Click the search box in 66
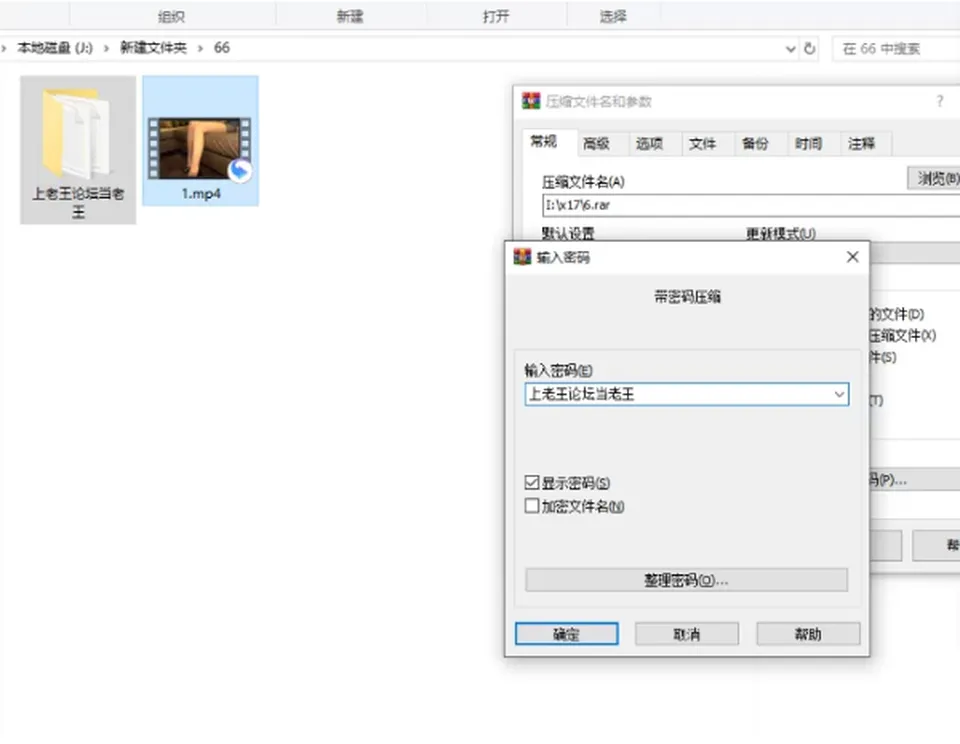Image resolution: width=960 pixels, height=744 pixels. click(x=896, y=49)
